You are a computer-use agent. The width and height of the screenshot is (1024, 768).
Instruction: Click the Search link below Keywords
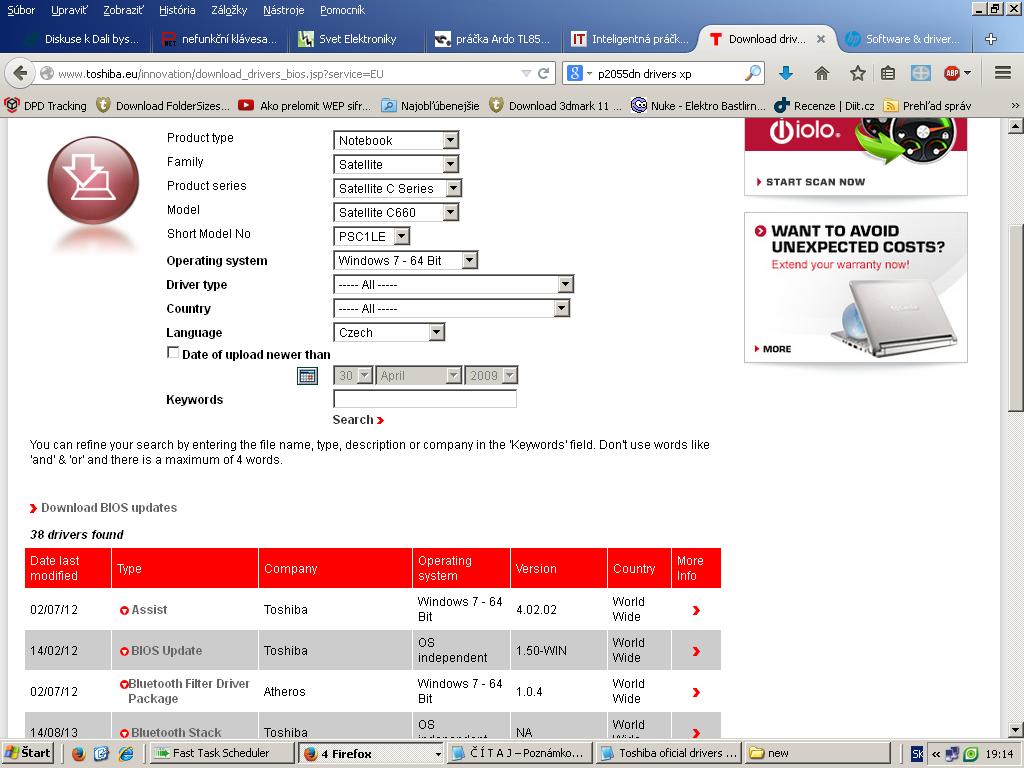358,420
